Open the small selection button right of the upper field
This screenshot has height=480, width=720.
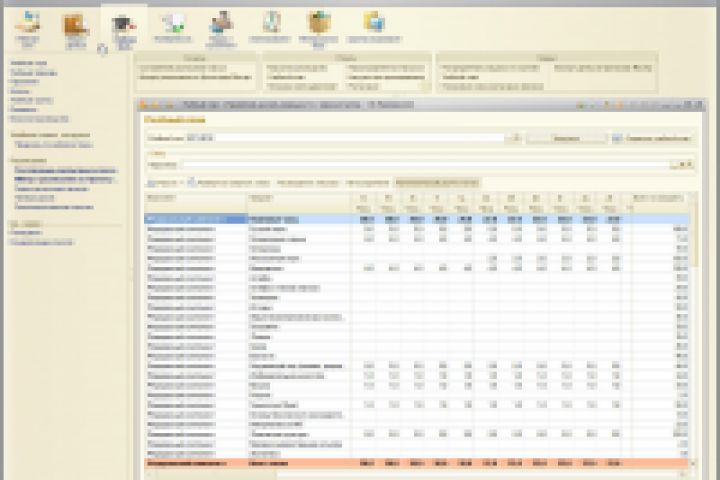click(x=516, y=138)
